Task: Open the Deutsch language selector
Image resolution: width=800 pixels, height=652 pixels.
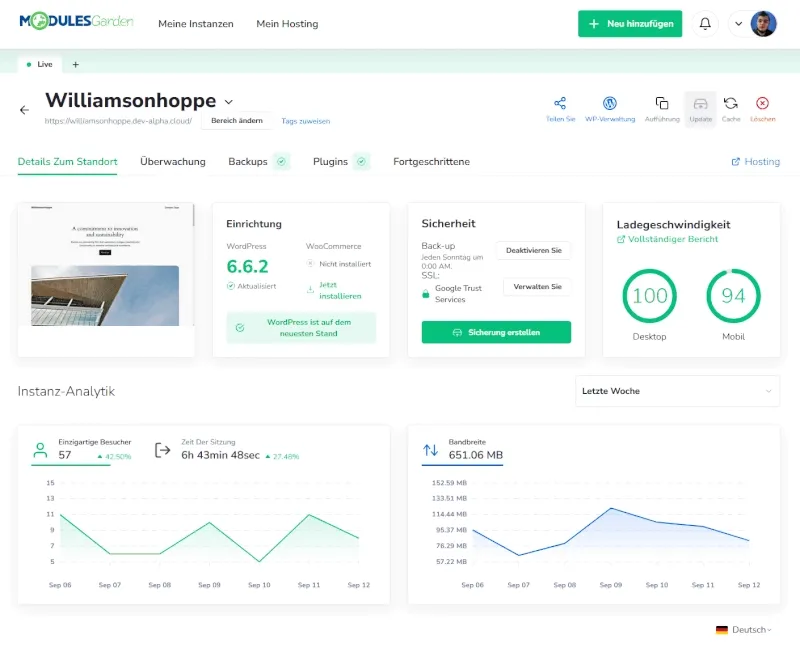Action: 744,630
